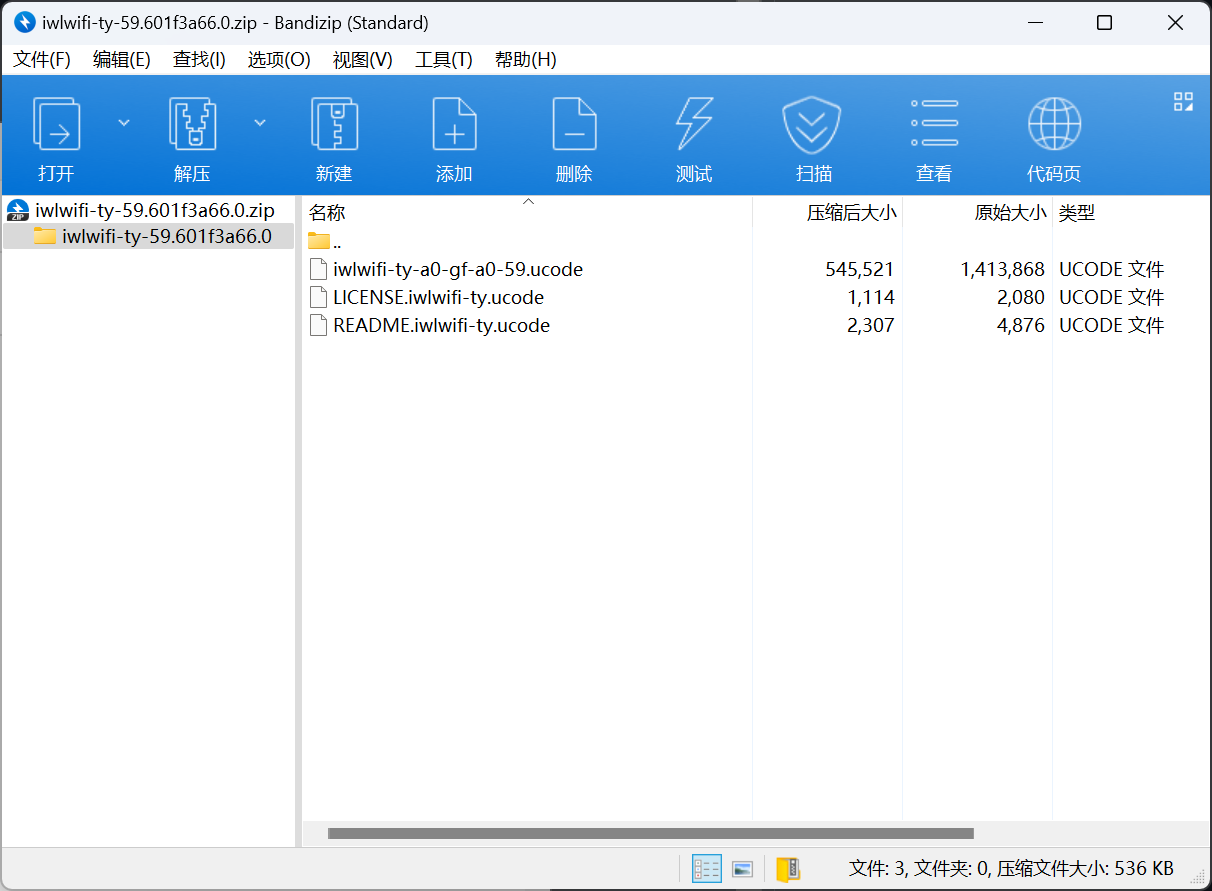Screen dimensions: 1212x891
Task: Open the 代码页 (Code page) globe icon
Action: (1054, 125)
